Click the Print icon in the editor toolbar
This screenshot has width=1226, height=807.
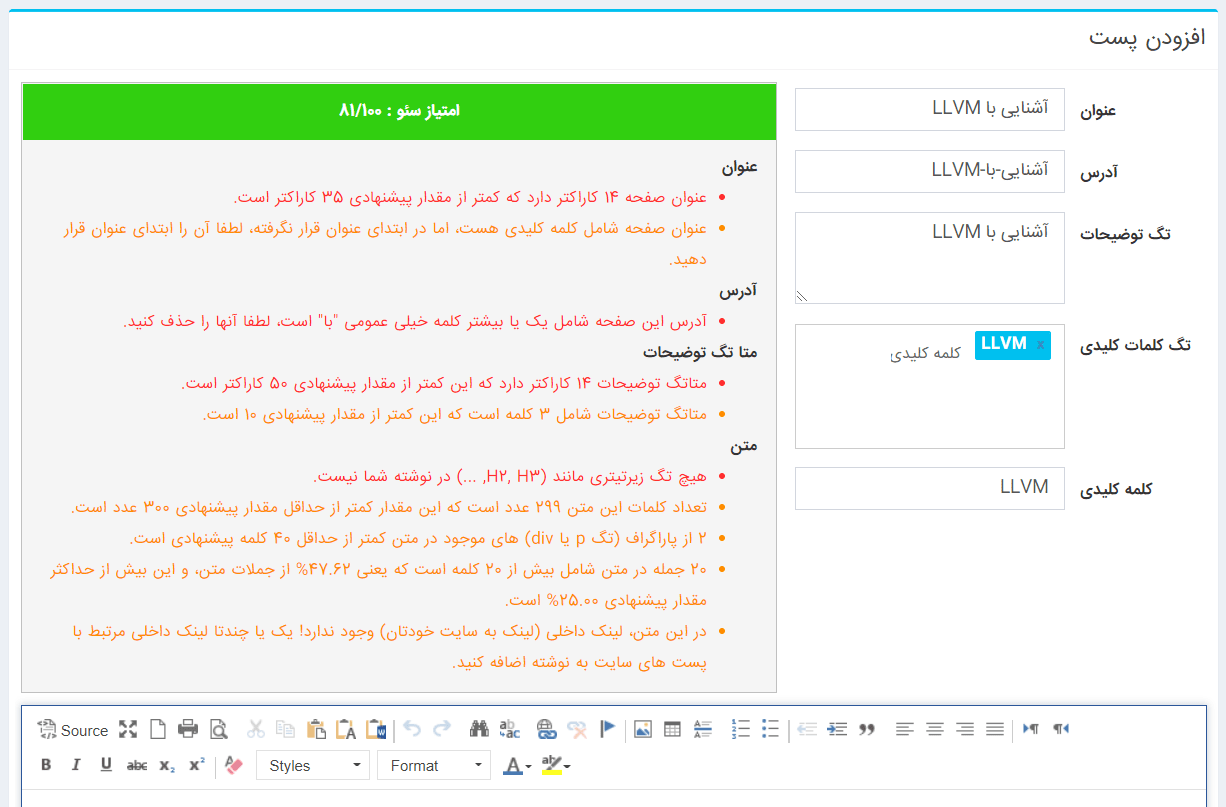tap(188, 729)
